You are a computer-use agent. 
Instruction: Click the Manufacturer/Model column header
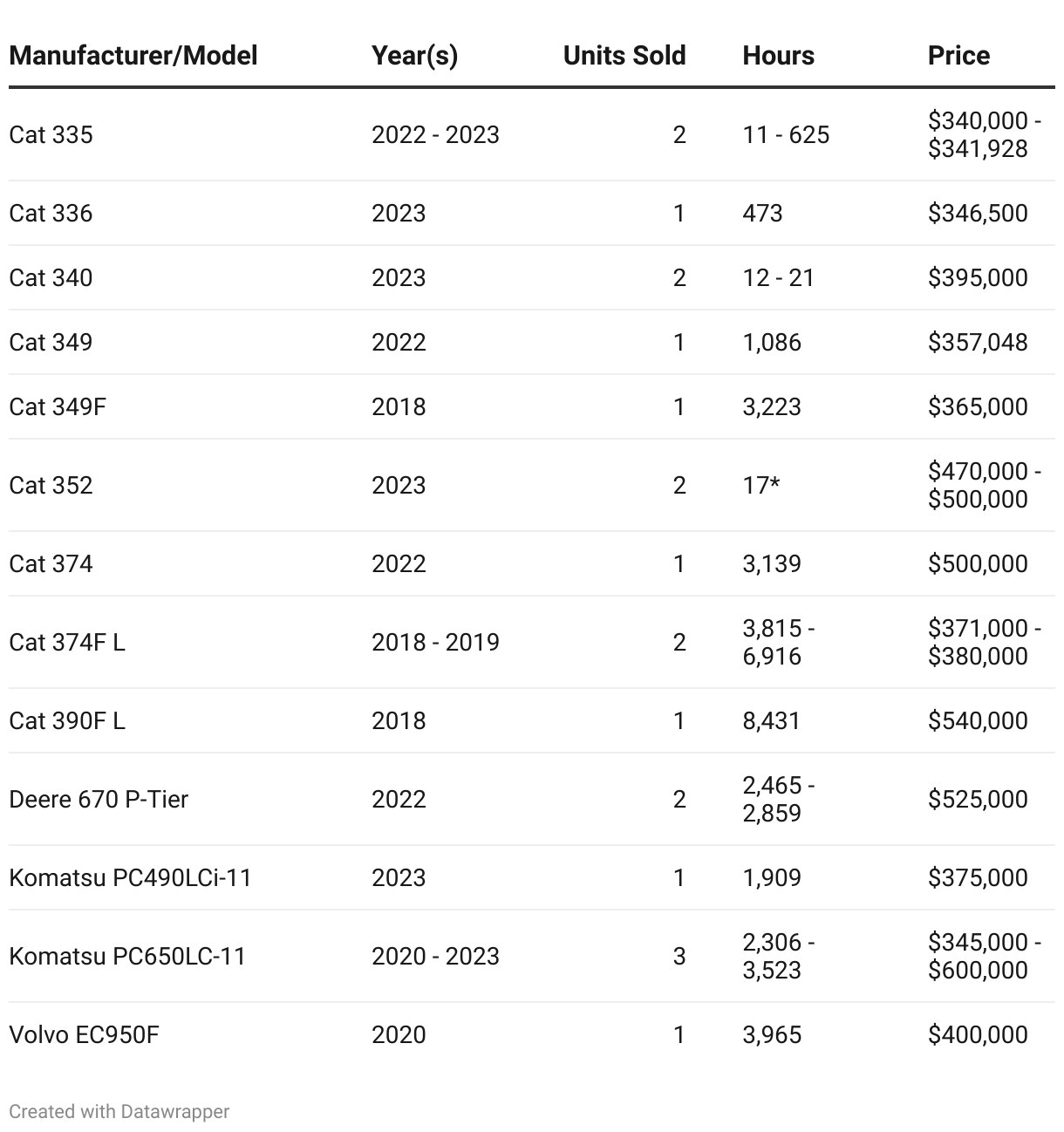[133, 56]
